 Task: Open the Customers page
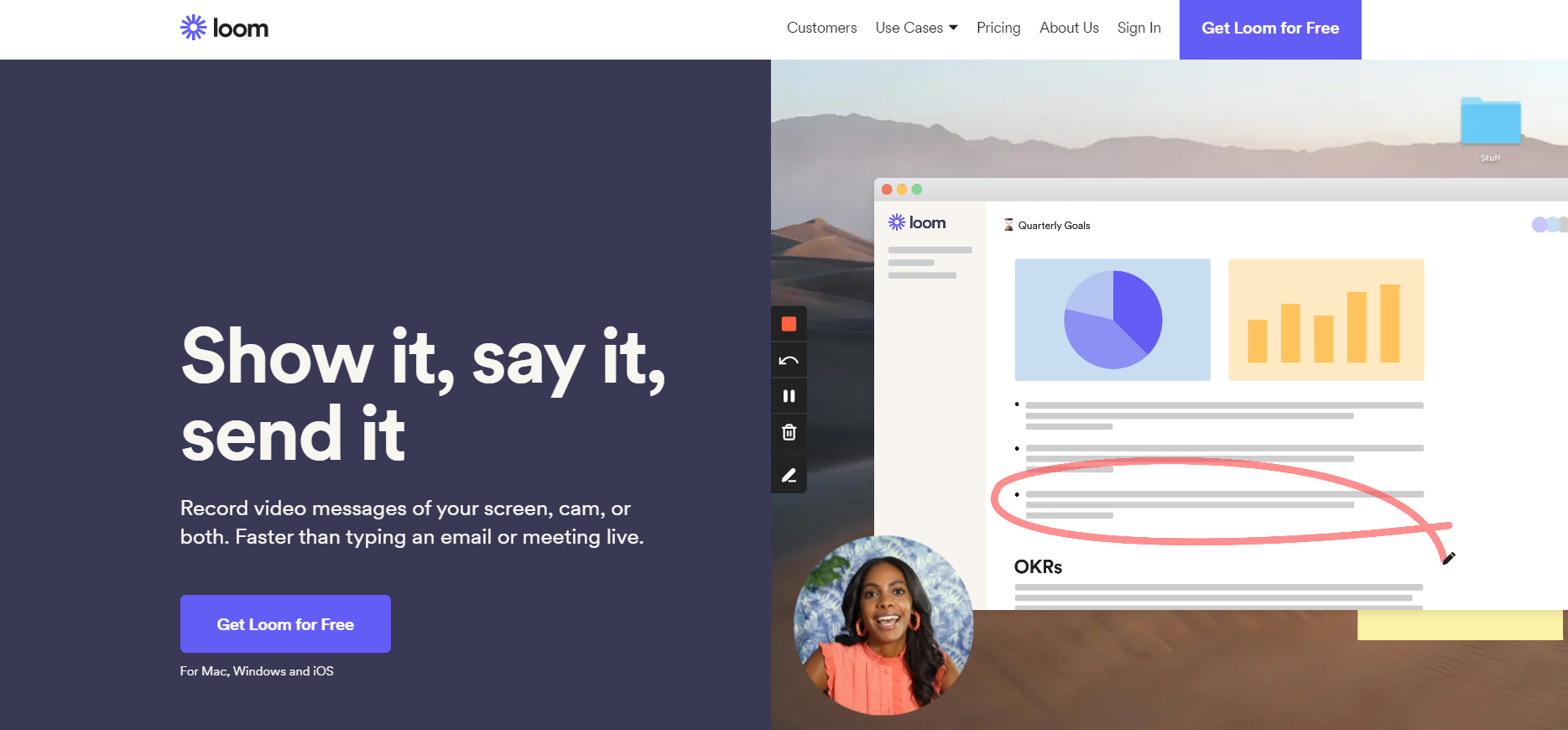tap(821, 28)
